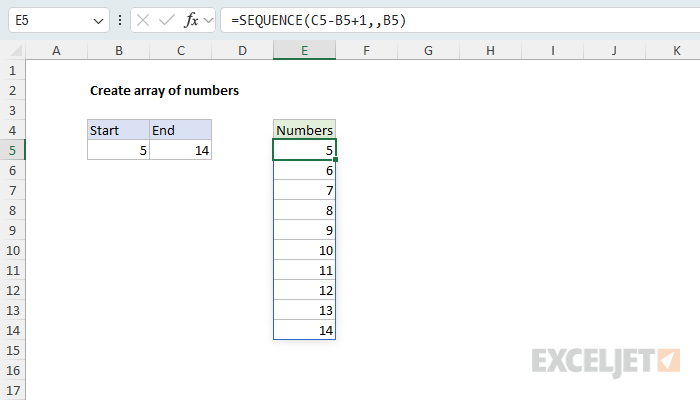Image resolution: width=700 pixels, height=400 pixels.
Task: Select row 4 header
Action: (x=12, y=130)
